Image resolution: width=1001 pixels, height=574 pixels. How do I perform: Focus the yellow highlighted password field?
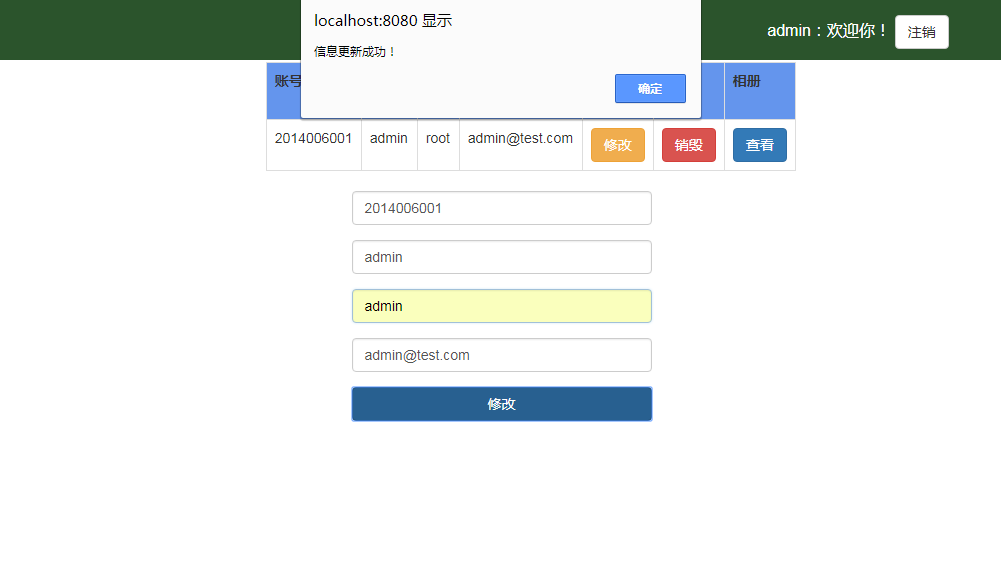pos(501,306)
